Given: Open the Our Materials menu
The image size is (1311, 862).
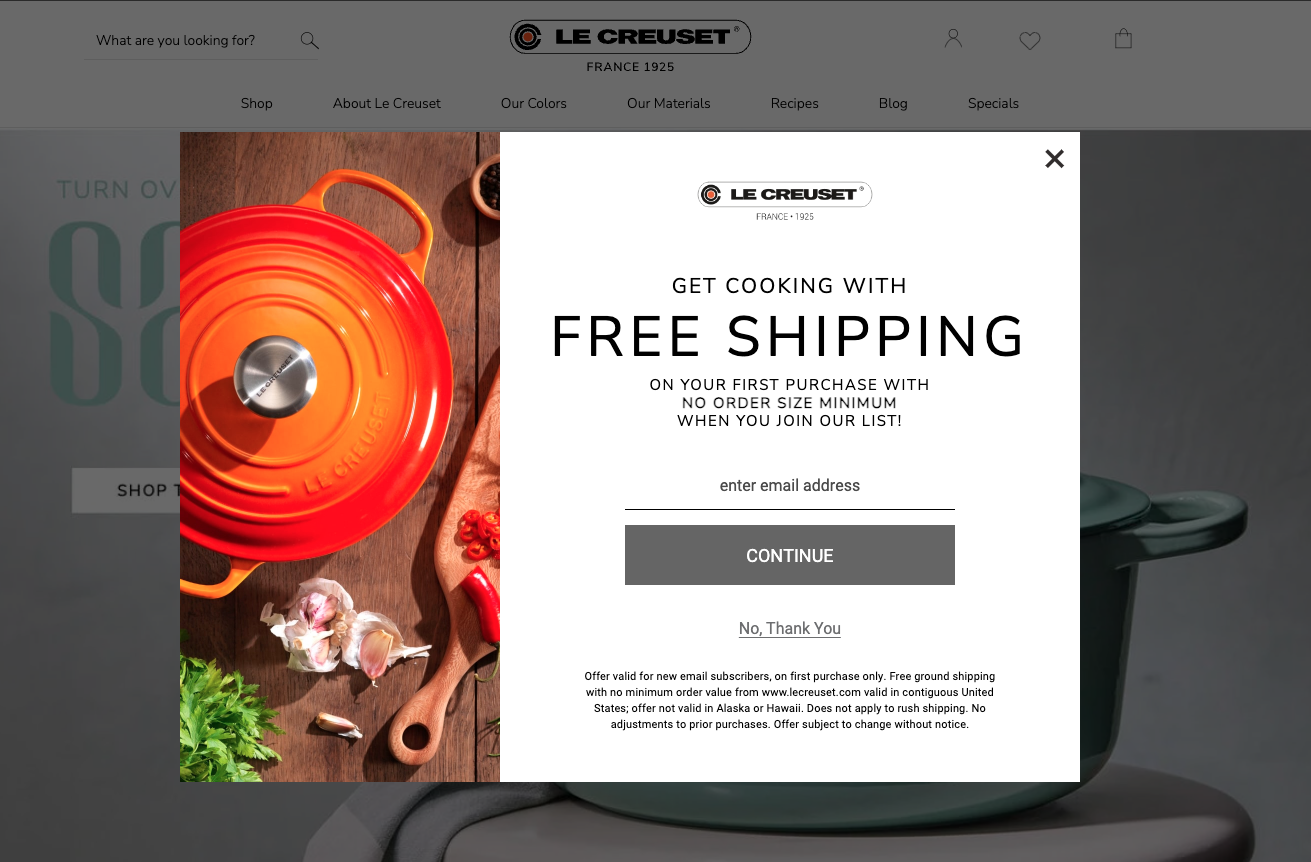Looking at the screenshot, I should pyautogui.click(x=669, y=103).
